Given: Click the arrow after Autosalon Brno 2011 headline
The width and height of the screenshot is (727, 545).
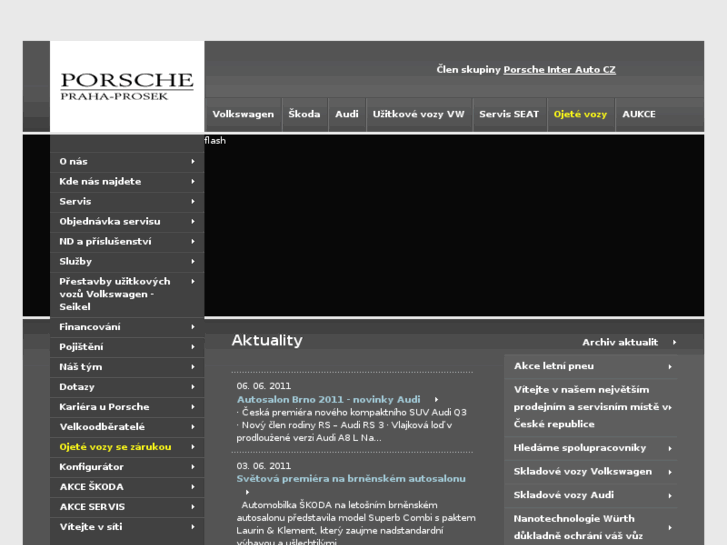Looking at the screenshot, I should click(x=436, y=399).
